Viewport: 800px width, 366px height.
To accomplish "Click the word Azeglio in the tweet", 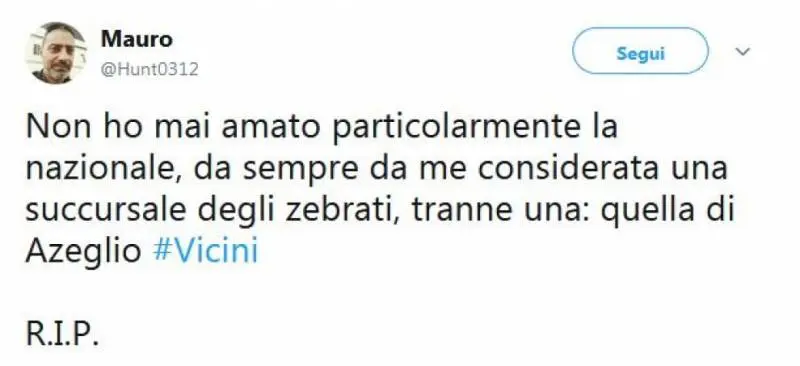I will (x=83, y=253).
